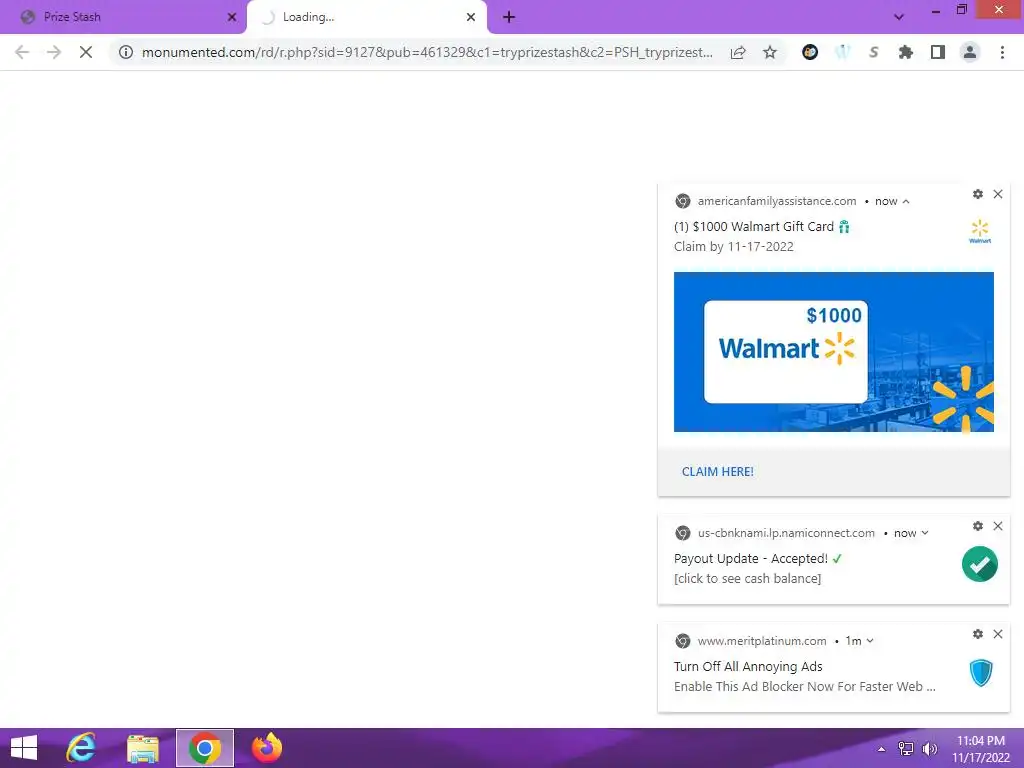
Task: Select Chrome in the taskbar
Action: point(205,748)
